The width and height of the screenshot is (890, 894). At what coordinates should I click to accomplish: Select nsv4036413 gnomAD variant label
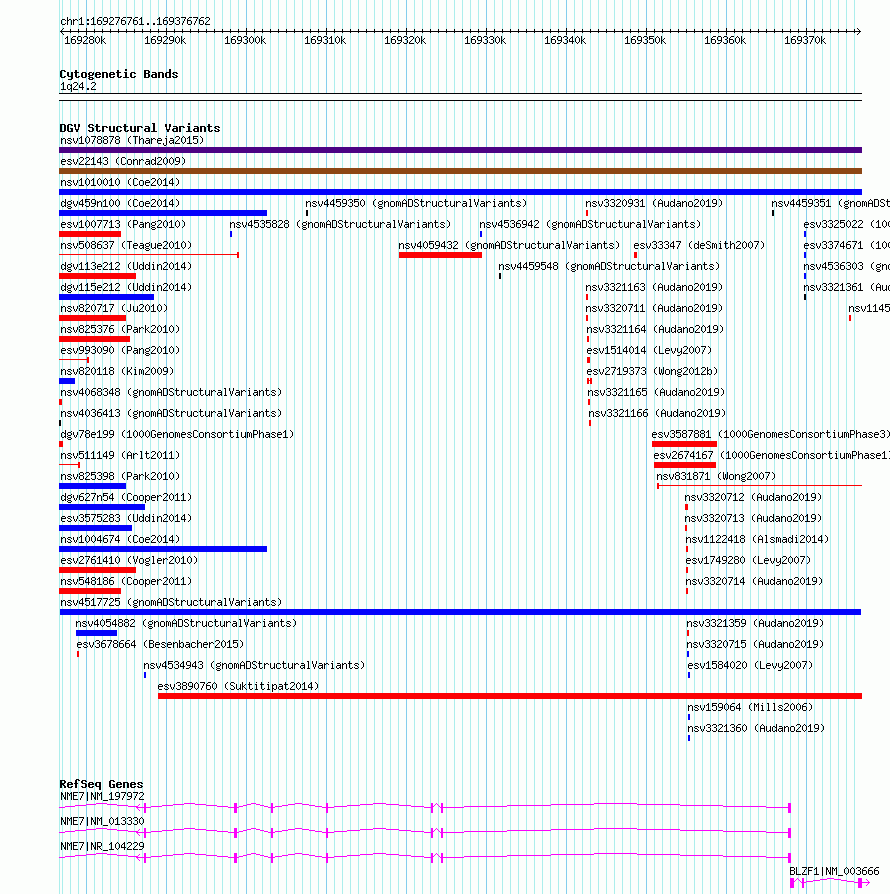point(171,414)
